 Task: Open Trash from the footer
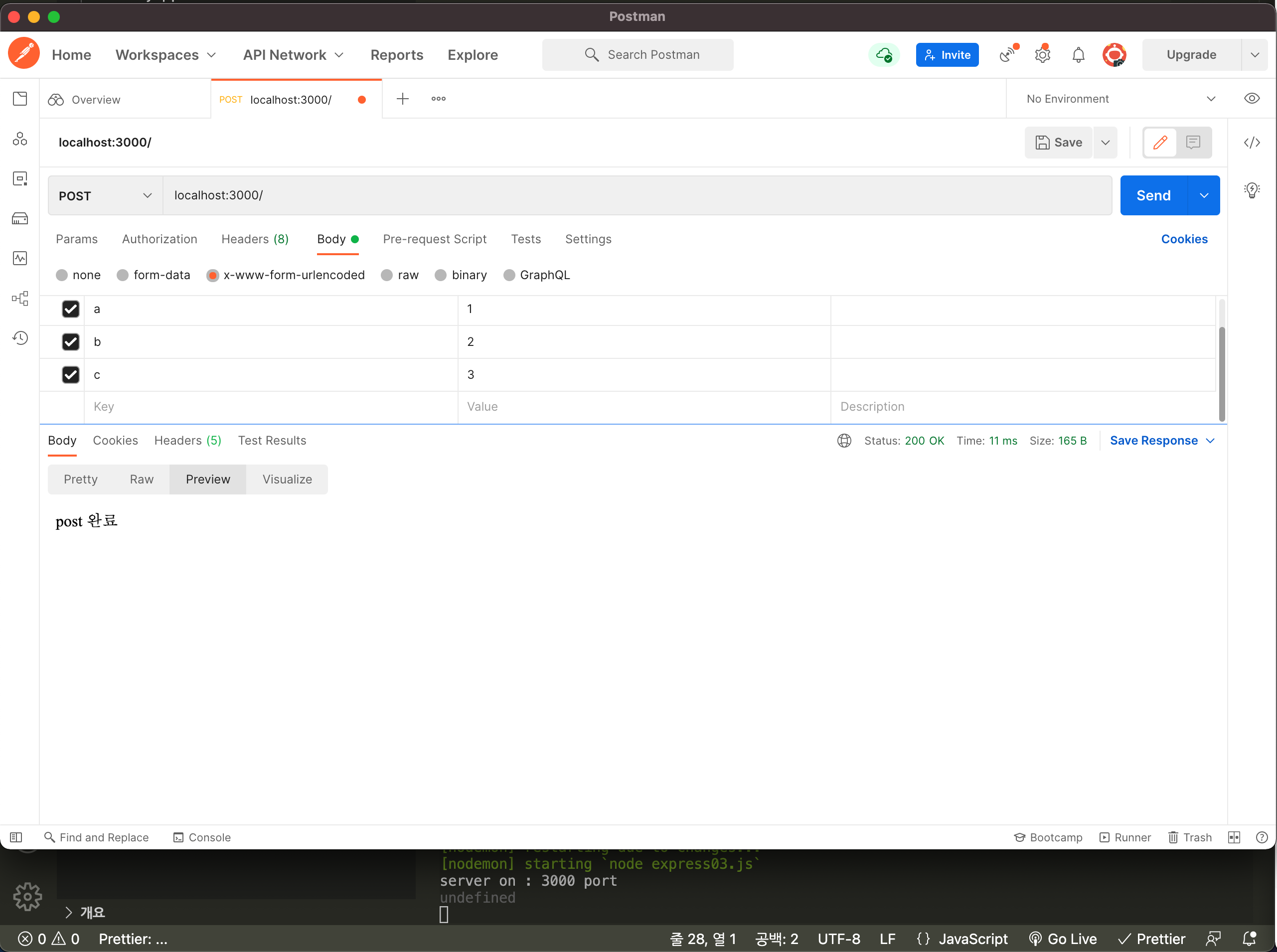pyautogui.click(x=1190, y=837)
